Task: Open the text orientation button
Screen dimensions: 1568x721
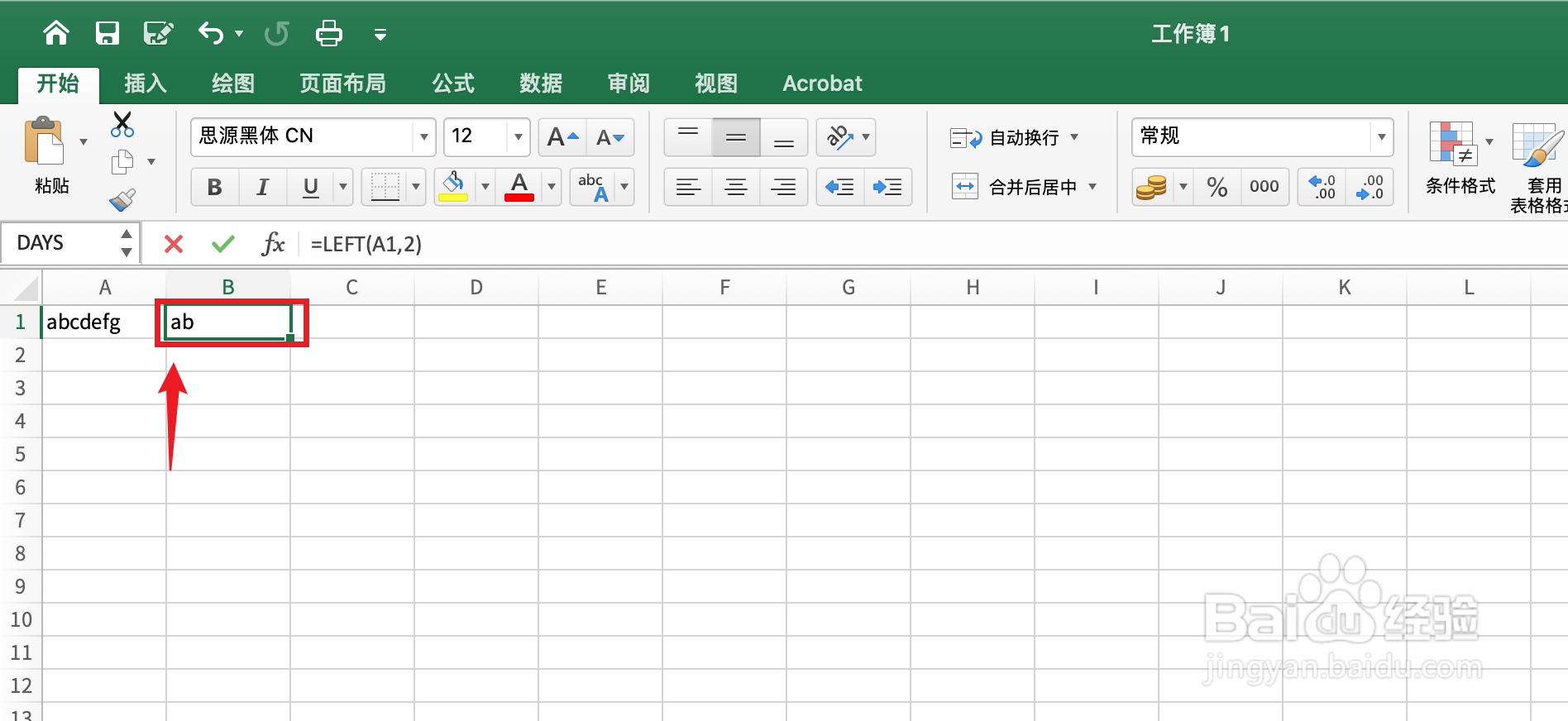Action: [839, 137]
